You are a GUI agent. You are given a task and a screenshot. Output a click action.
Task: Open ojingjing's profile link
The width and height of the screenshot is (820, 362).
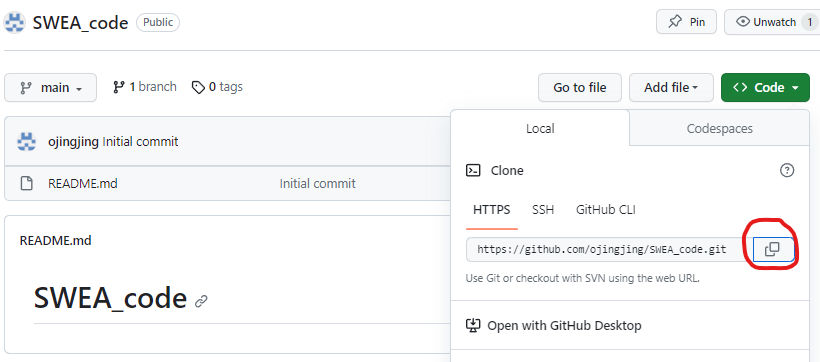[x=73, y=142]
